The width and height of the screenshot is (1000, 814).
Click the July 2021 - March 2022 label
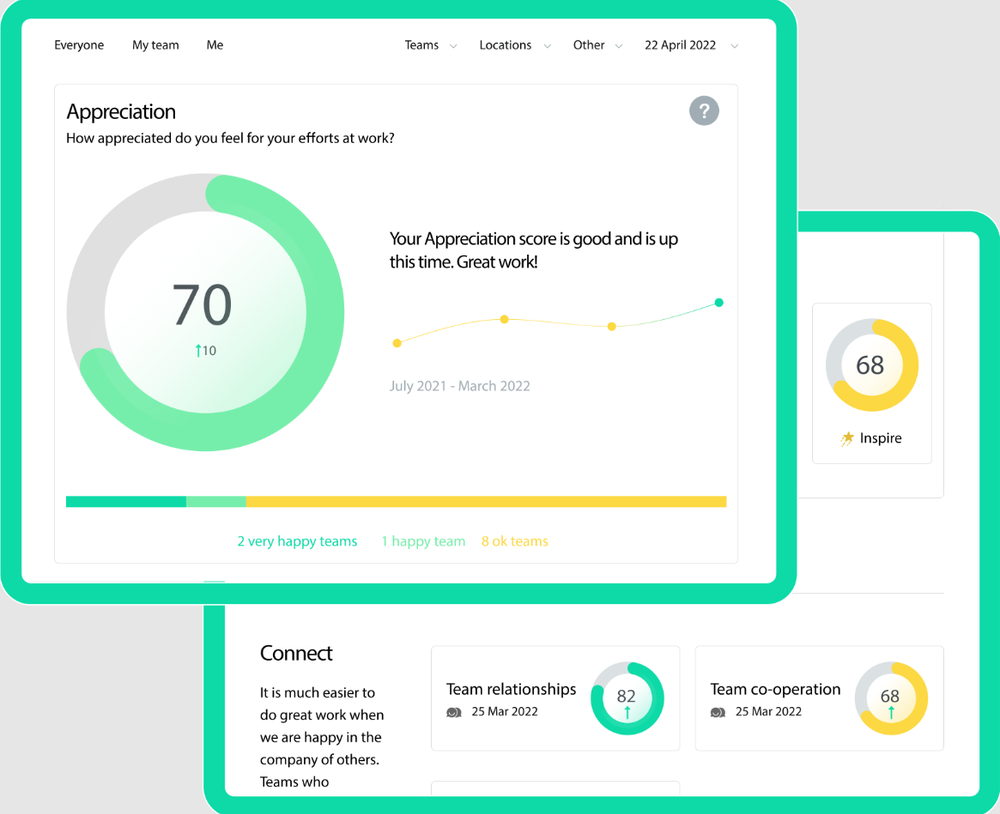click(x=460, y=386)
